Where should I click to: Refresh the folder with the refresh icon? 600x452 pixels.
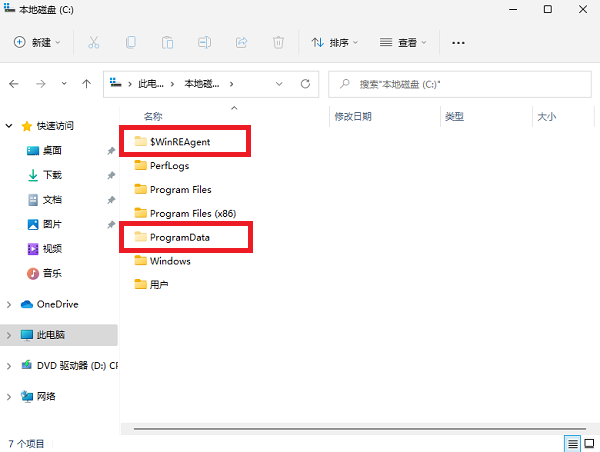(305, 84)
